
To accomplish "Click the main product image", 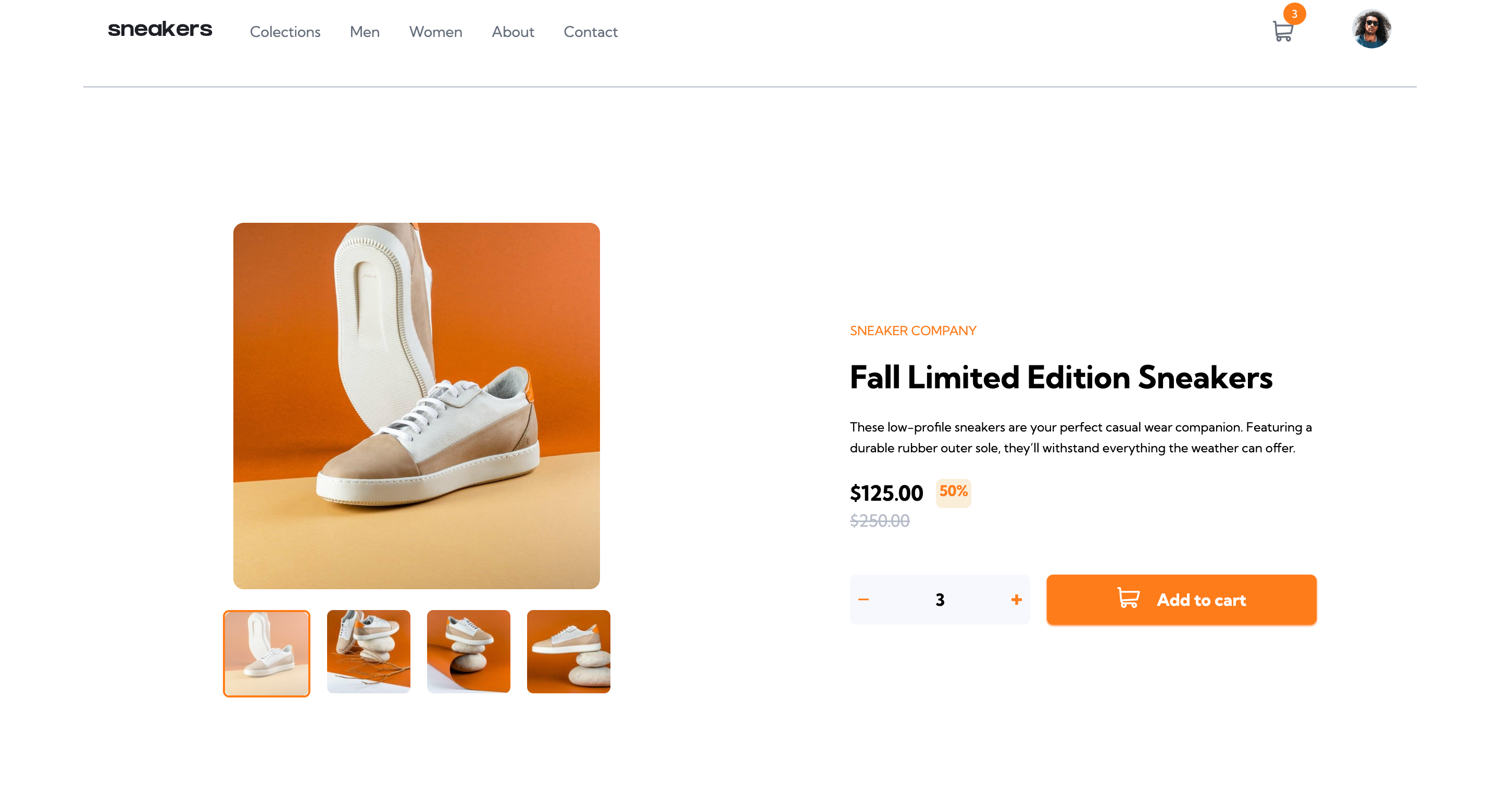I will [416, 405].
